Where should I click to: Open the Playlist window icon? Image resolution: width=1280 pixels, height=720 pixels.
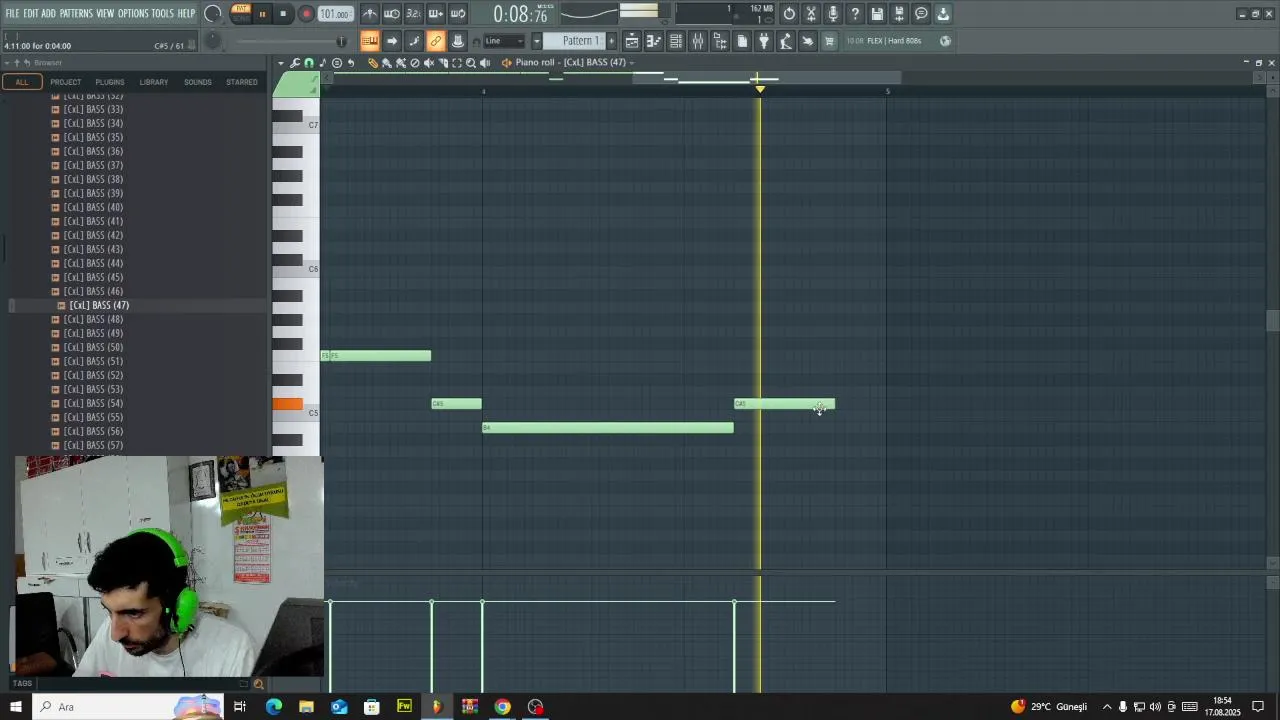point(632,41)
